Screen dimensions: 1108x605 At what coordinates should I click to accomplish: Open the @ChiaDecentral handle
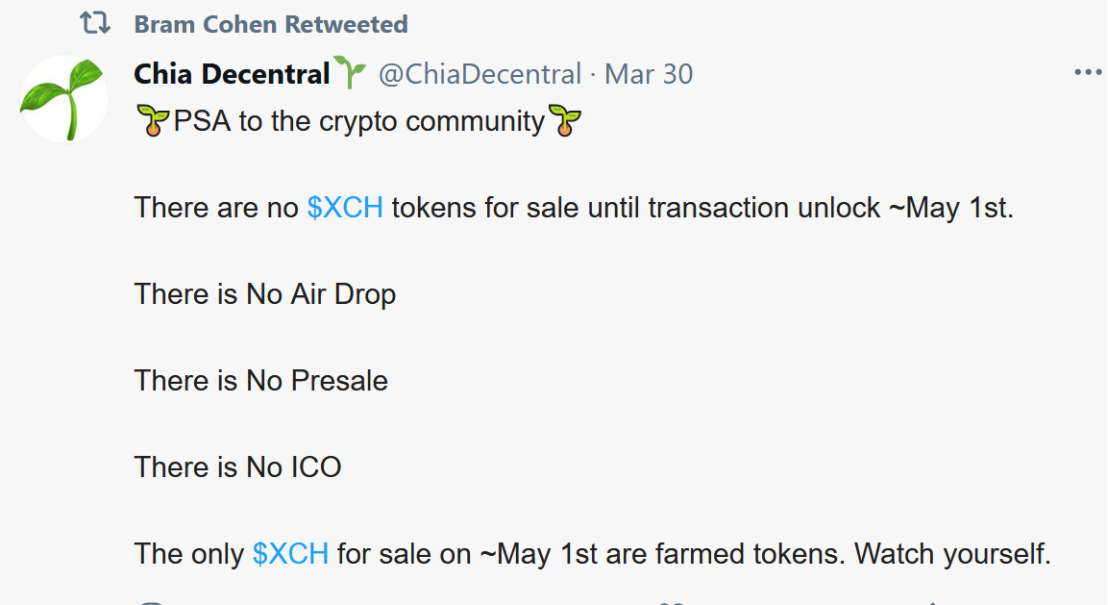[x=479, y=74]
